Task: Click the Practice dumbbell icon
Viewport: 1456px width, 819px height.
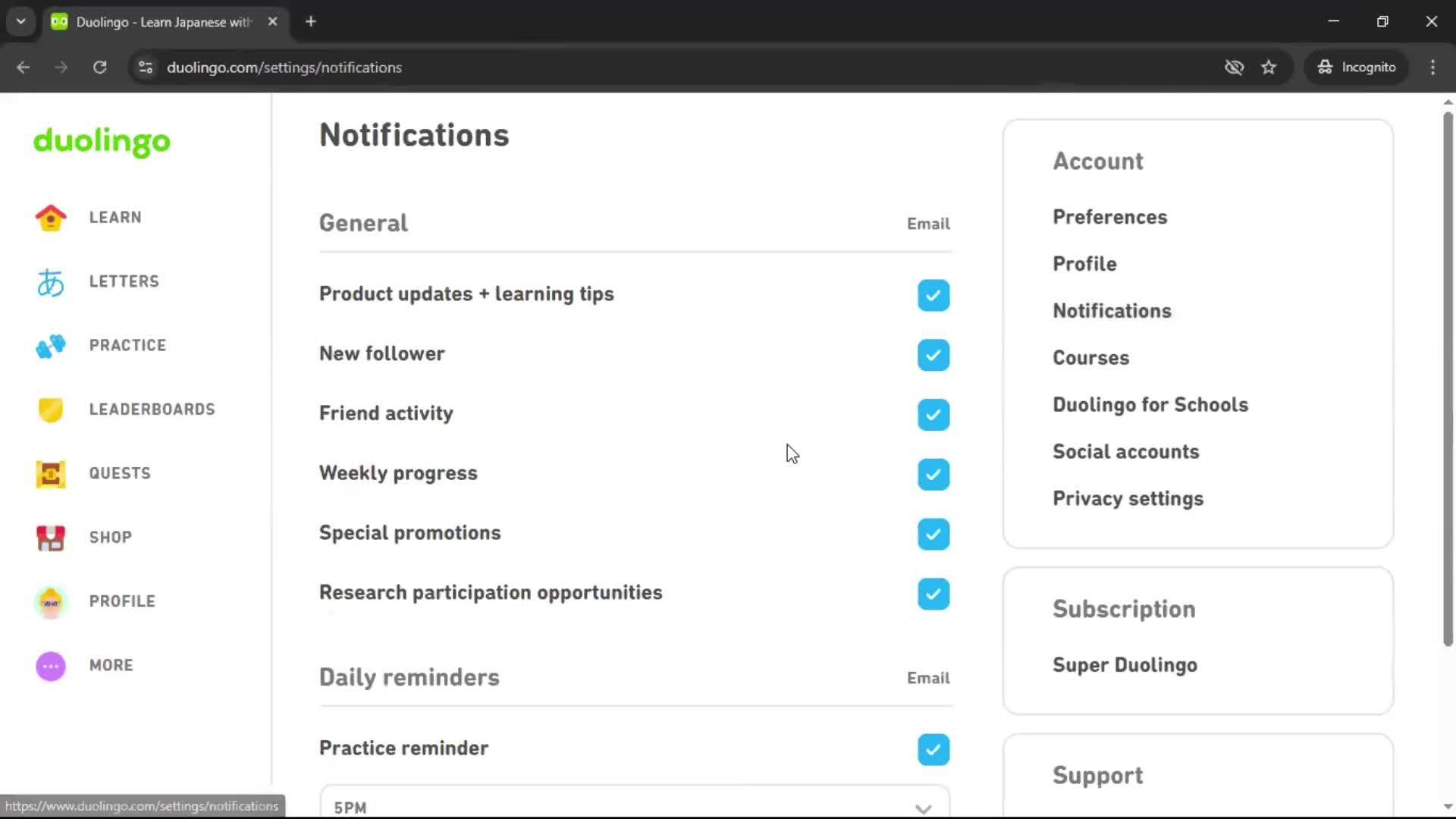Action: (x=50, y=346)
